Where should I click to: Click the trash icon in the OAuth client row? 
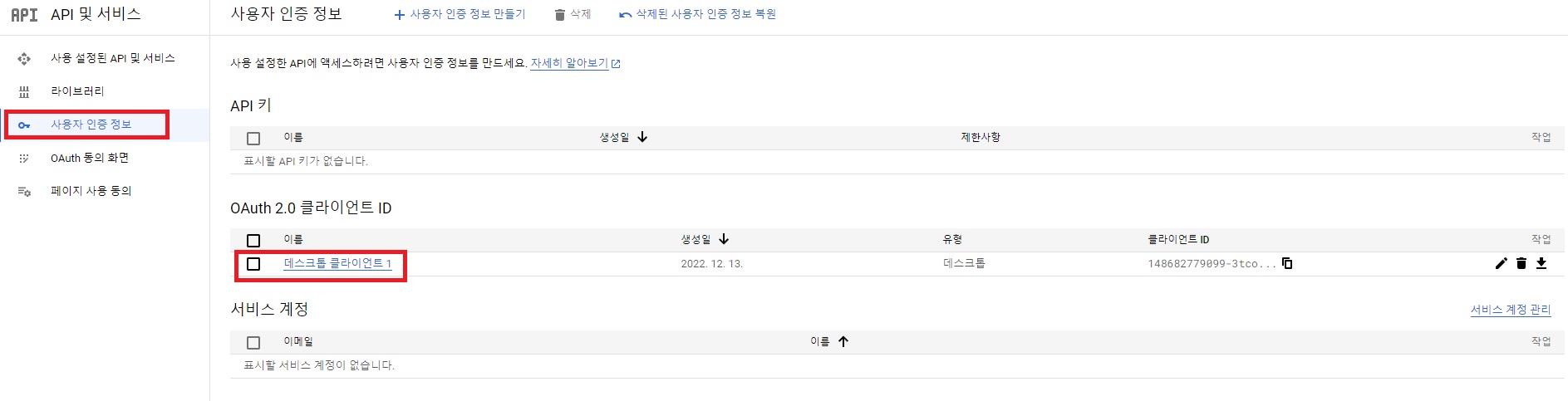pyautogui.click(x=1521, y=264)
